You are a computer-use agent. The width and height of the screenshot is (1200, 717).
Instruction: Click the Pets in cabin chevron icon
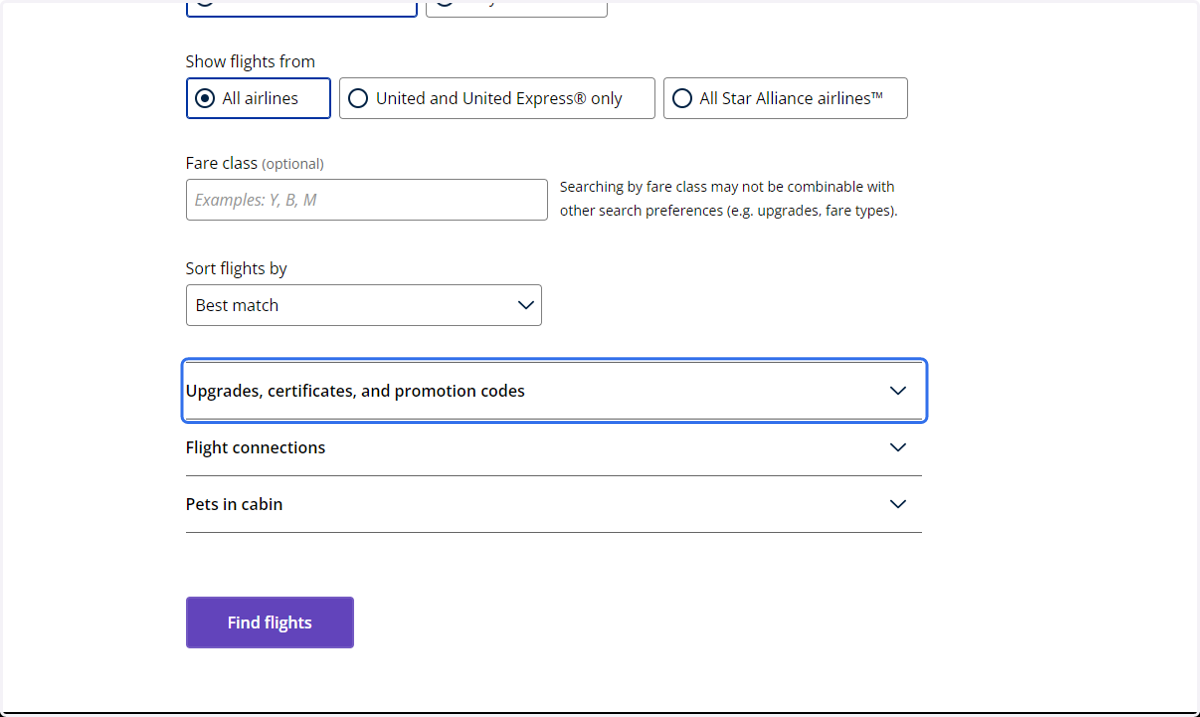[x=898, y=505]
